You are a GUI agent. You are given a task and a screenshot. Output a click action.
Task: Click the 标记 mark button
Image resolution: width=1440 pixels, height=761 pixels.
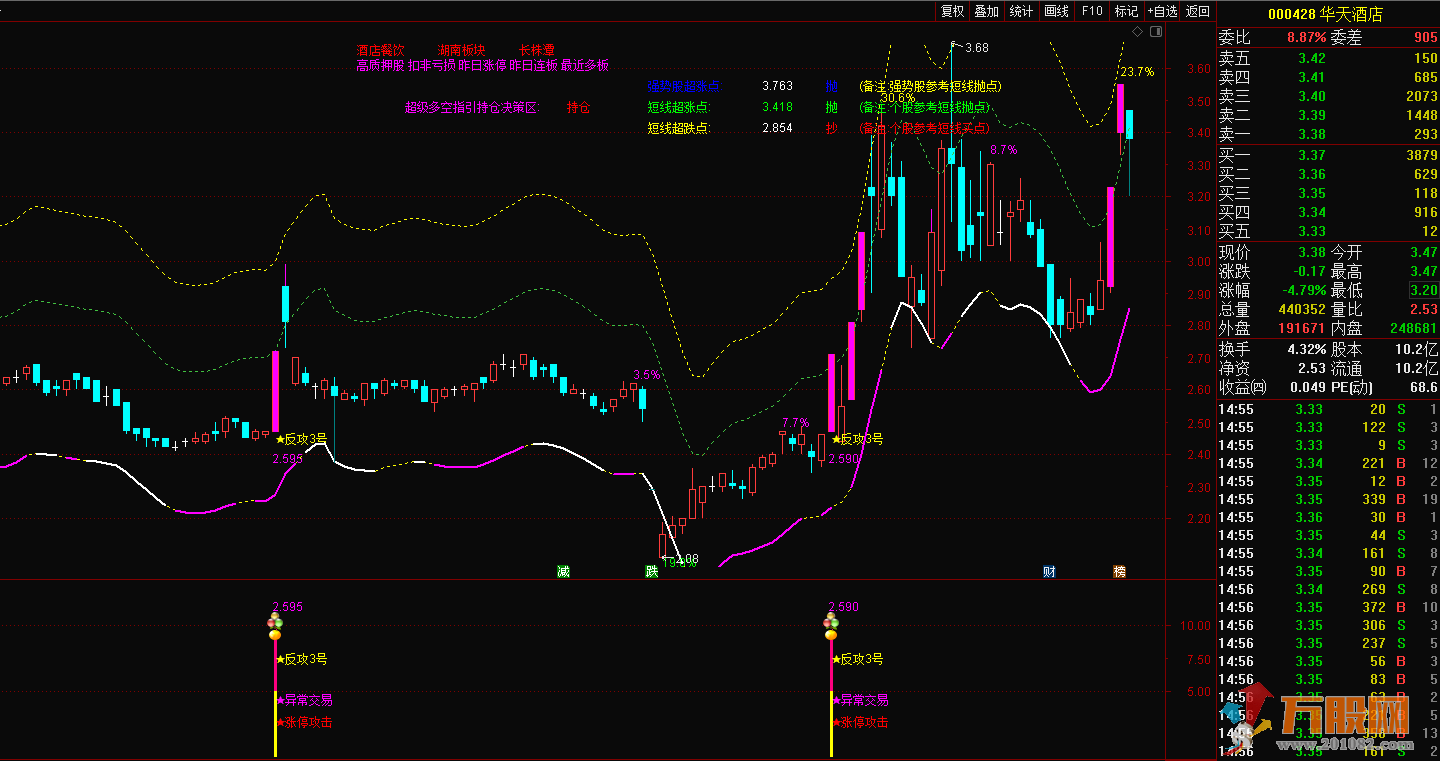(1126, 11)
